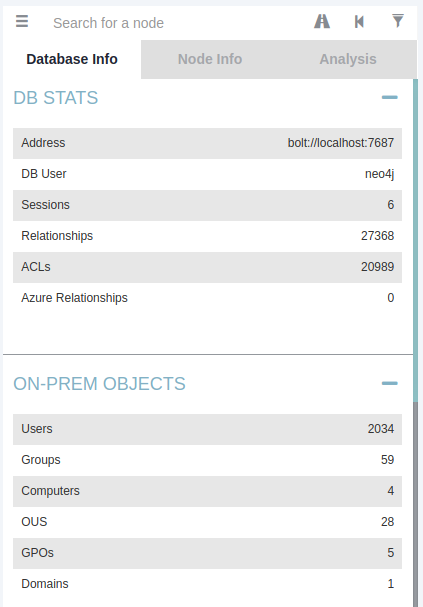Click the panel vertical scrollbar
This screenshot has height=607, width=423.
coord(415,240)
